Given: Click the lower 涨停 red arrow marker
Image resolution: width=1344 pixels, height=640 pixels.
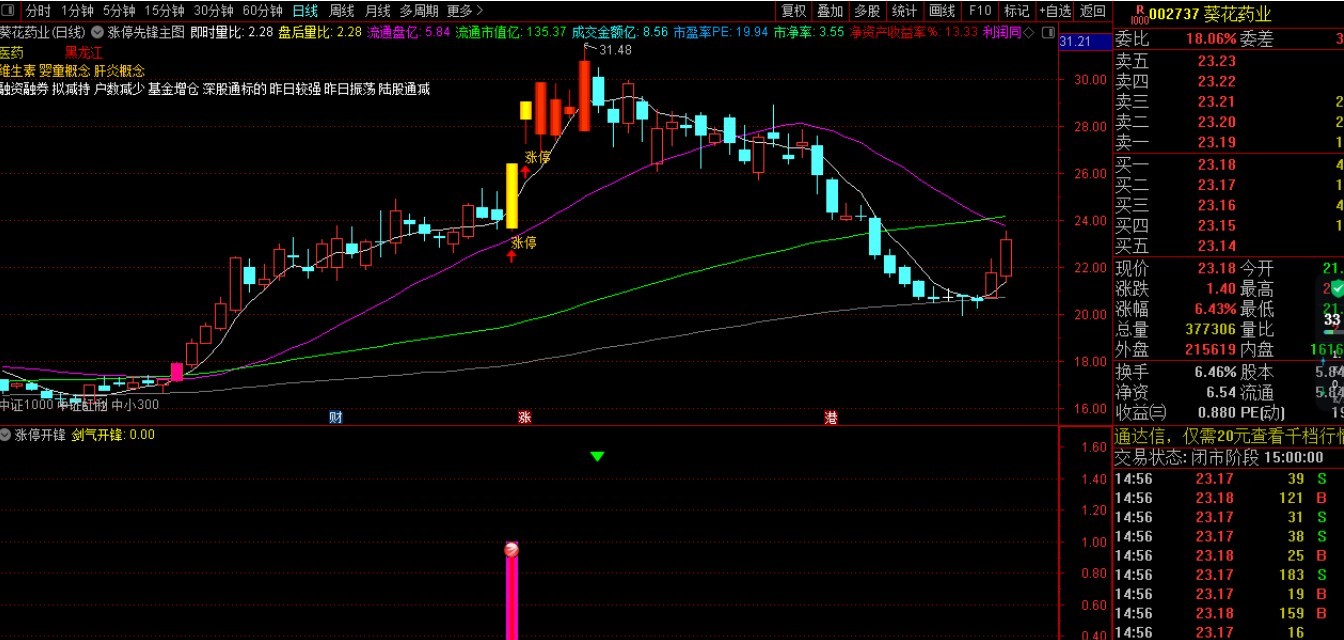Looking at the screenshot, I should coord(511,257).
